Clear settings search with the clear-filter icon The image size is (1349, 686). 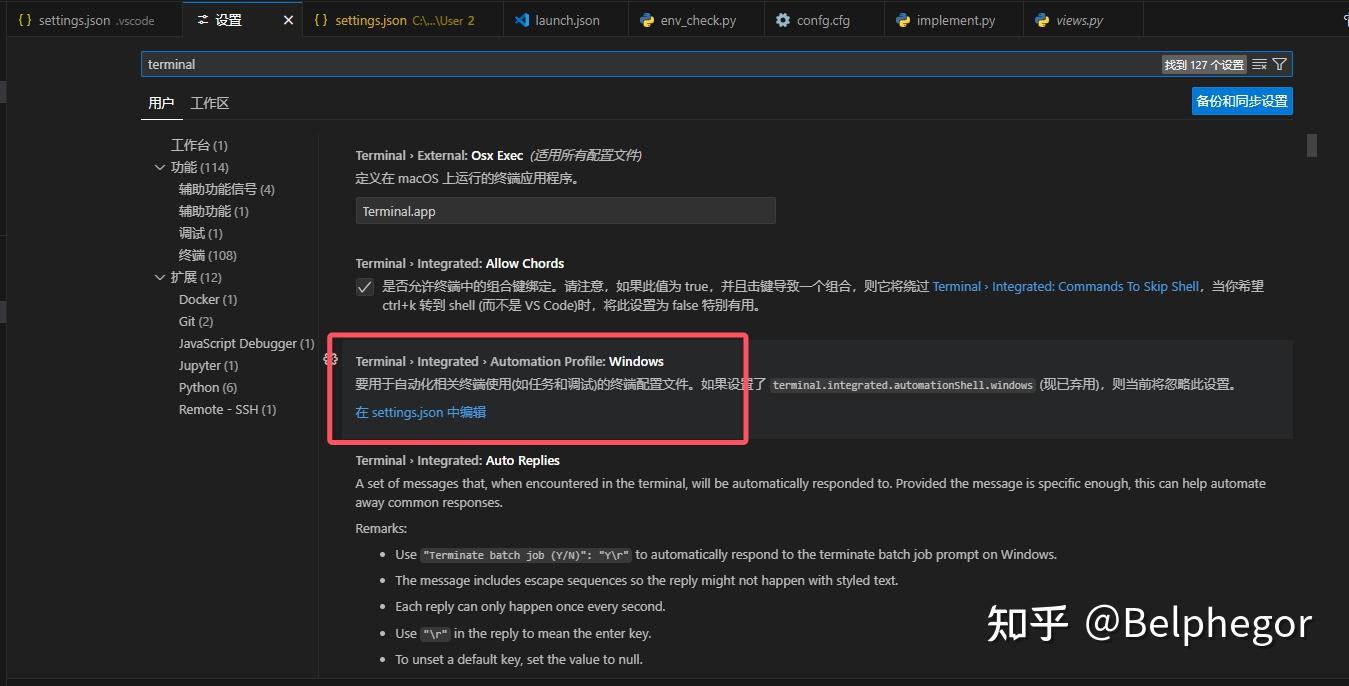pos(1259,63)
